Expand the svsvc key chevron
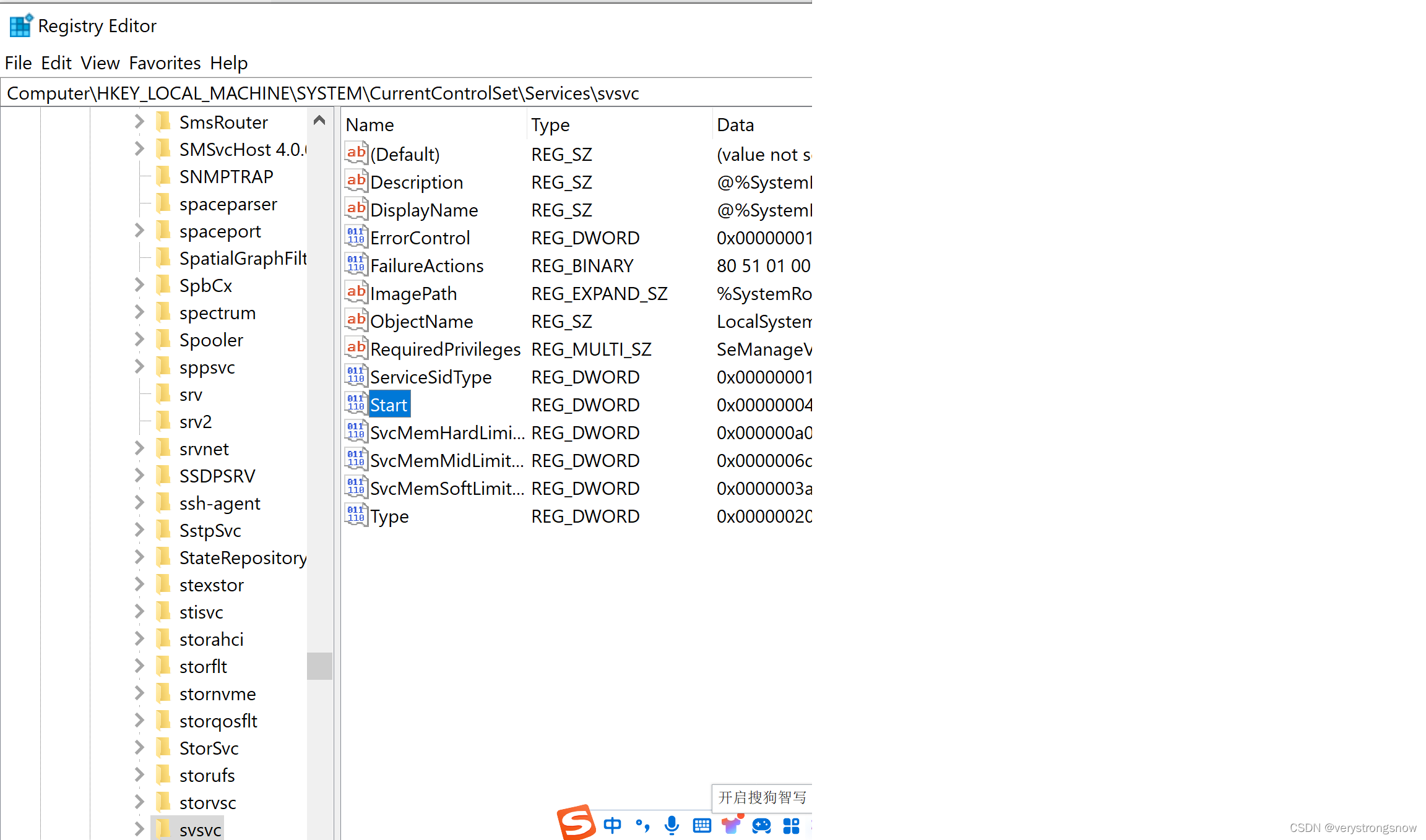Image resolution: width=1426 pixels, height=840 pixels. click(139, 829)
